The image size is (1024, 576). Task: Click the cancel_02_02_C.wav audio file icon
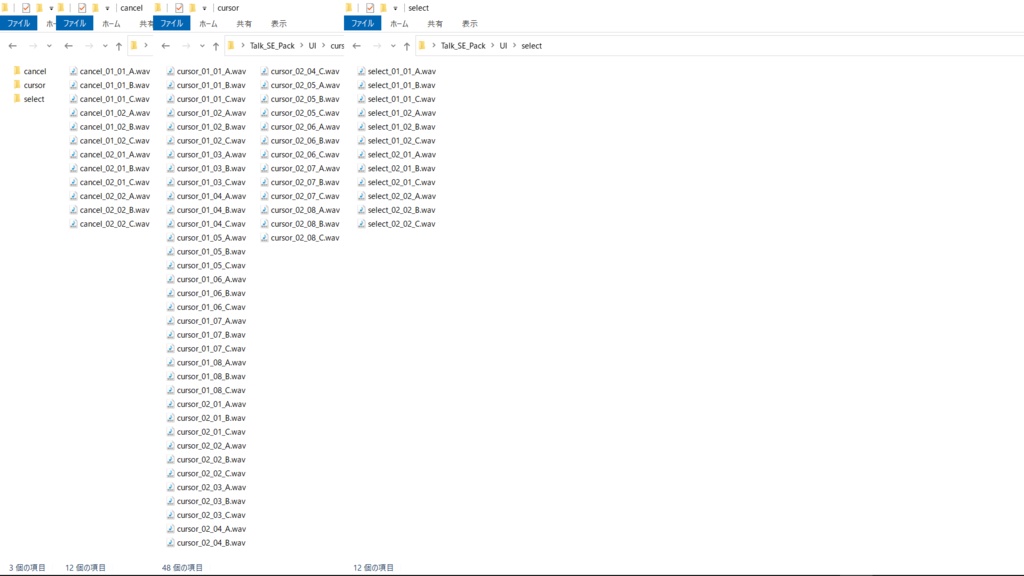pyautogui.click(x=73, y=224)
